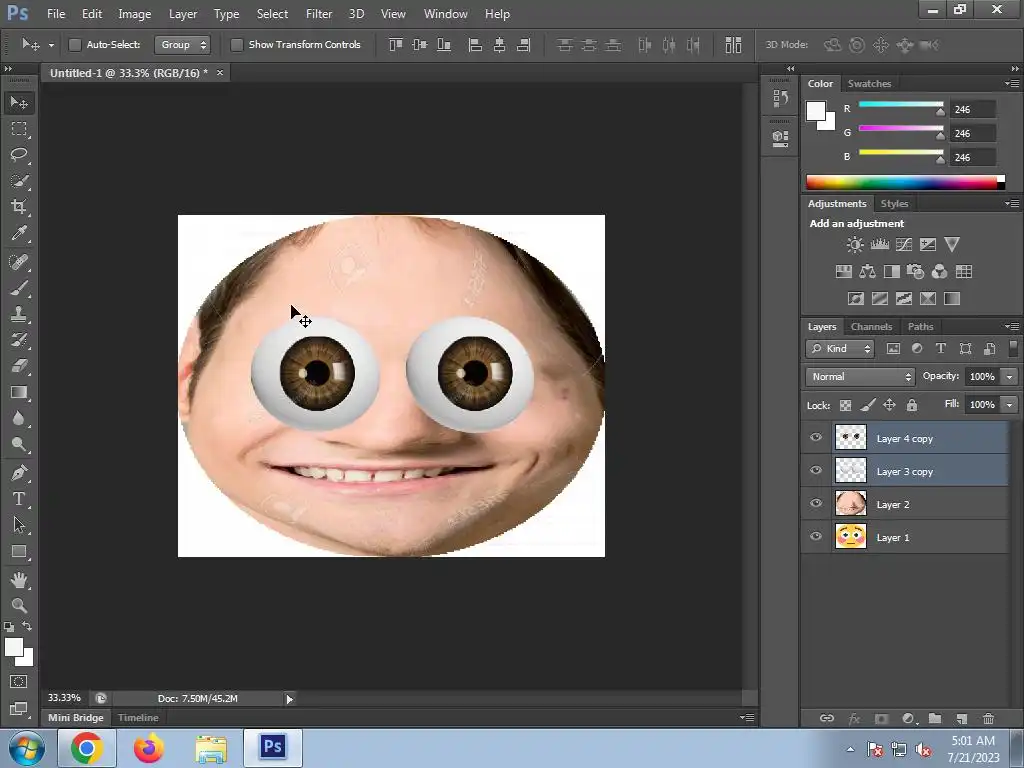Hide Layer 2 using its eye icon

click(816, 504)
